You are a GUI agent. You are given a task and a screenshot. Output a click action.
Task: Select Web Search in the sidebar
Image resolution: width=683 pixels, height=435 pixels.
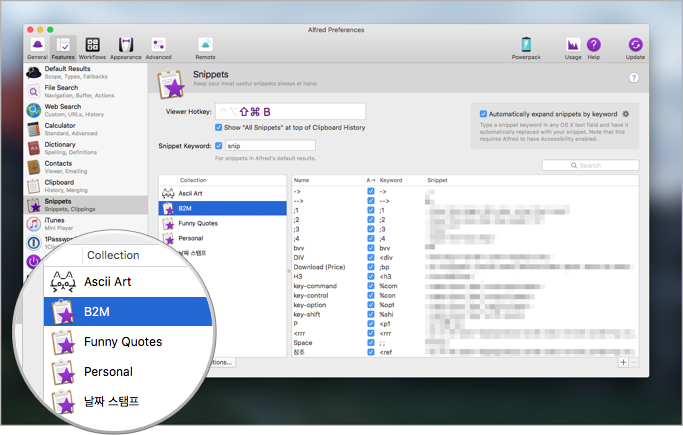[86, 110]
